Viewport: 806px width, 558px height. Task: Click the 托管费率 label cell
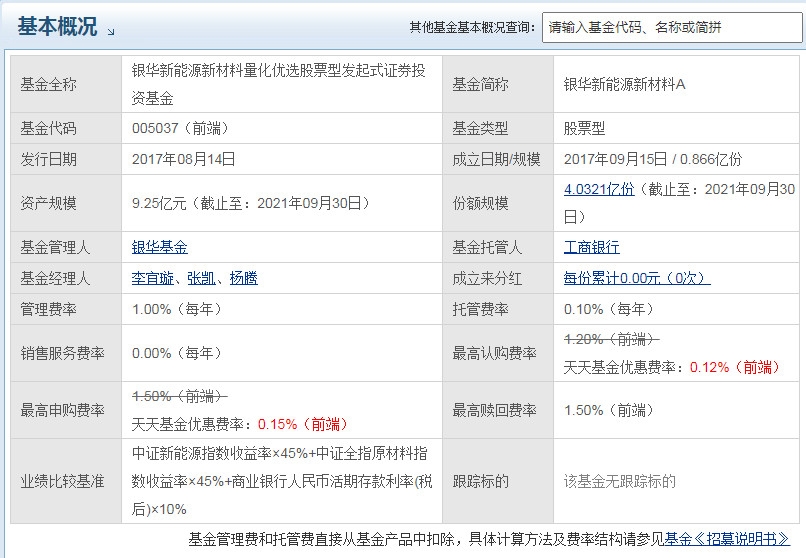pos(498,309)
